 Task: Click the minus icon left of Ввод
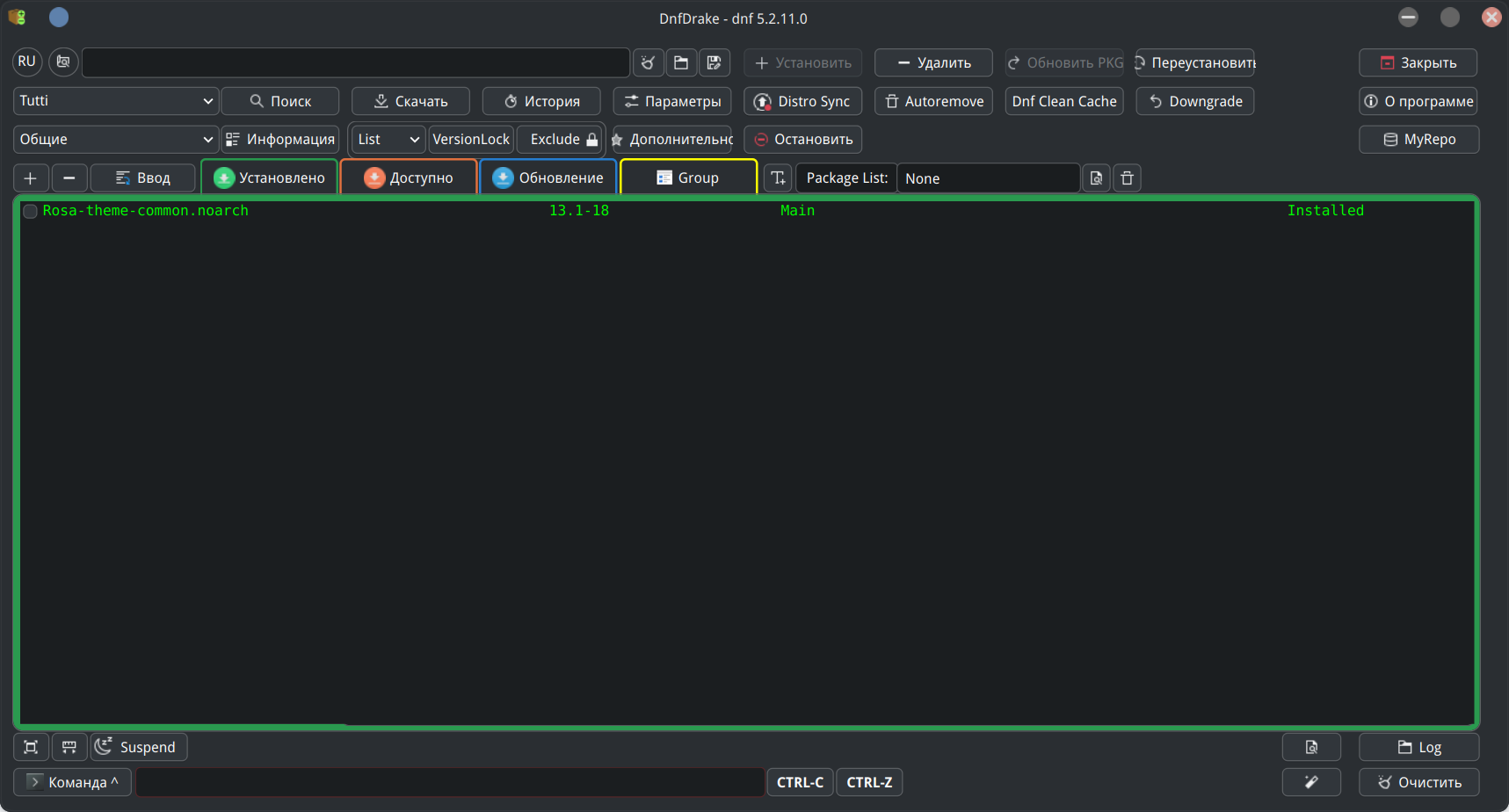[x=69, y=178]
